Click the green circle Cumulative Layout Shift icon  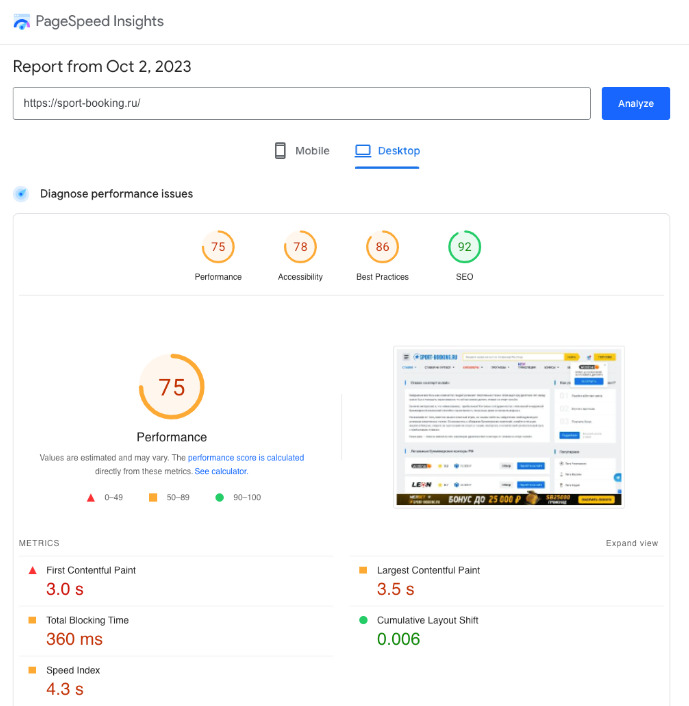click(364, 621)
